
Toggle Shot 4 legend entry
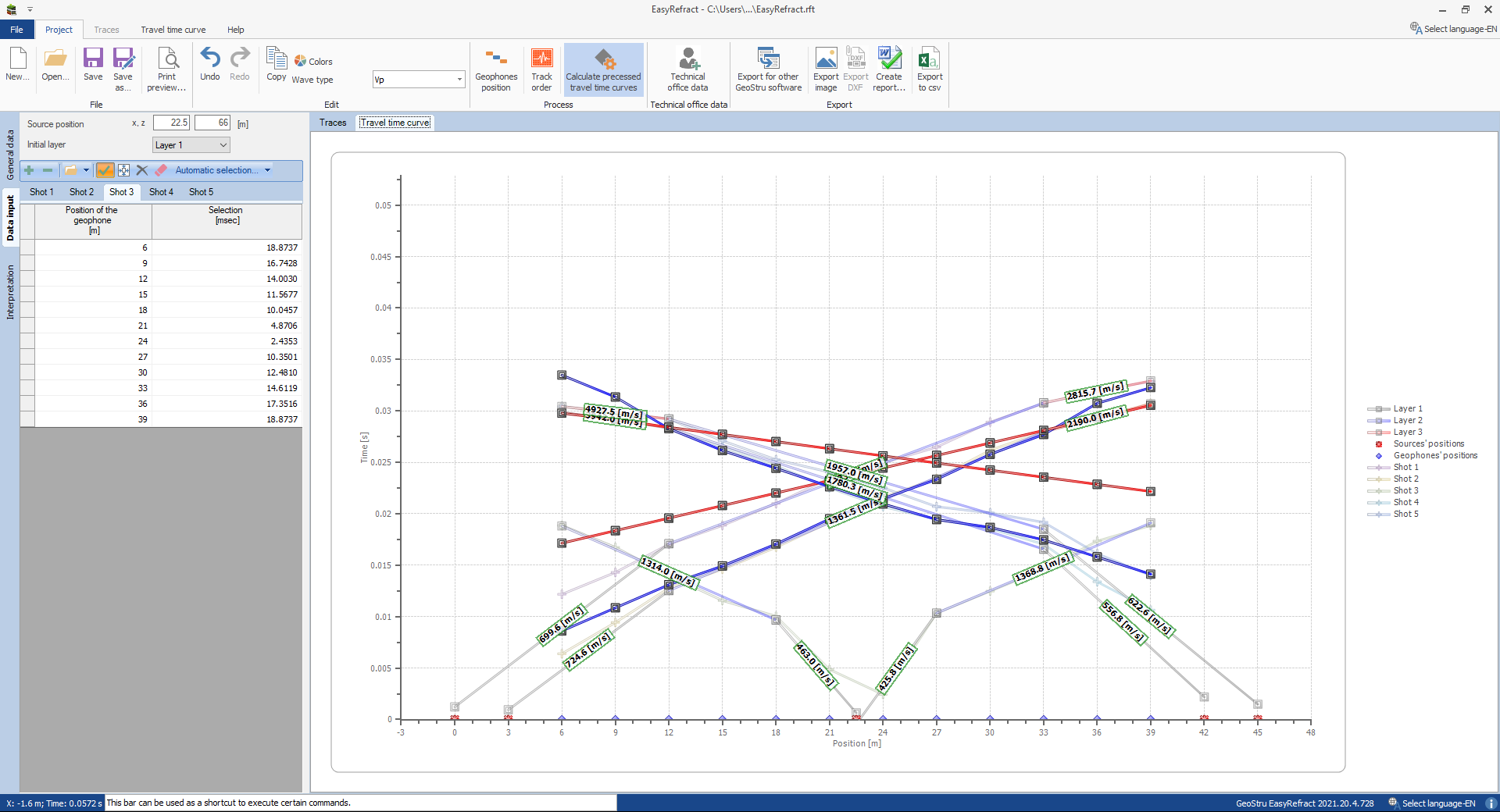(x=1393, y=503)
